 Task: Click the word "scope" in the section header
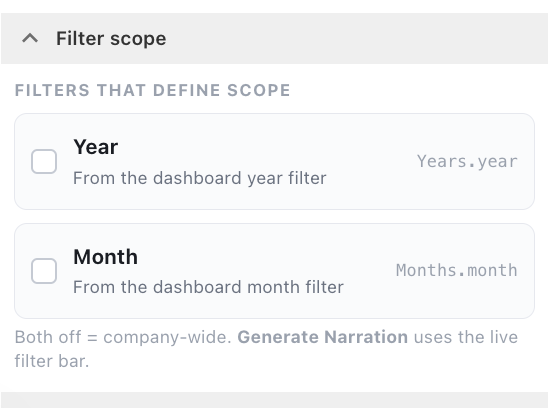click(x=138, y=39)
